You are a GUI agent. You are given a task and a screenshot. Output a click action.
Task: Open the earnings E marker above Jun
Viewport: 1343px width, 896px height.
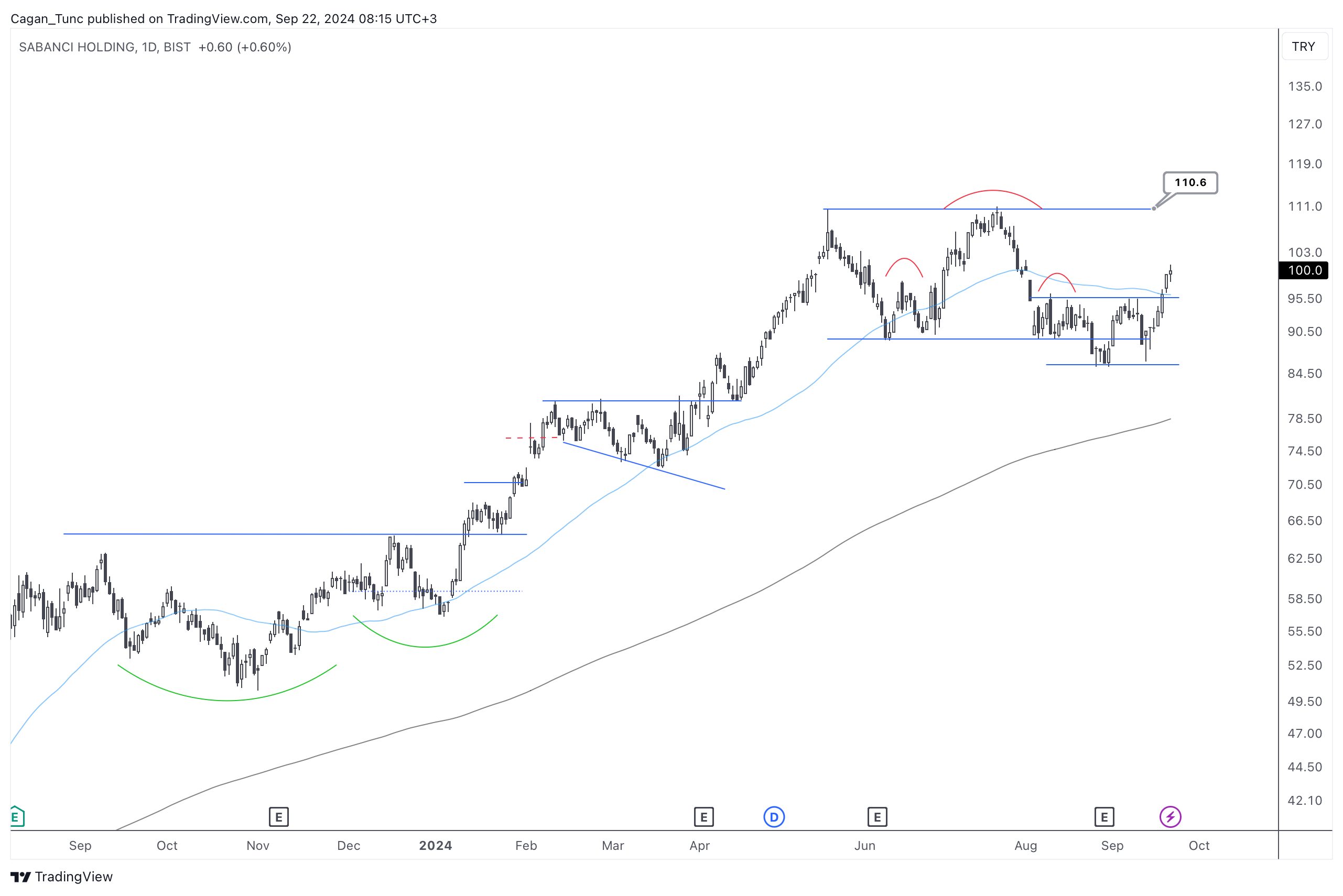(876, 817)
